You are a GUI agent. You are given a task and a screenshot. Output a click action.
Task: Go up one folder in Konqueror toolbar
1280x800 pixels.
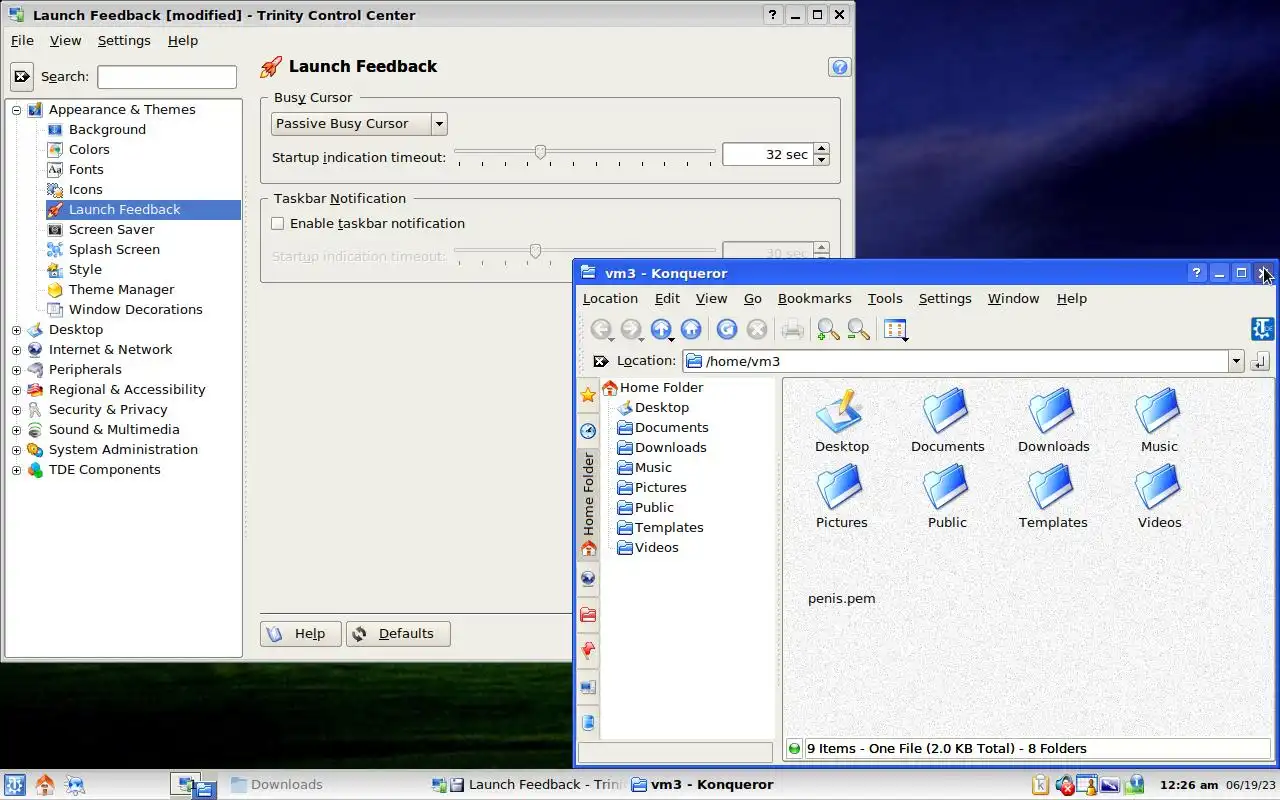pyautogui.click(x=660, y=329)
